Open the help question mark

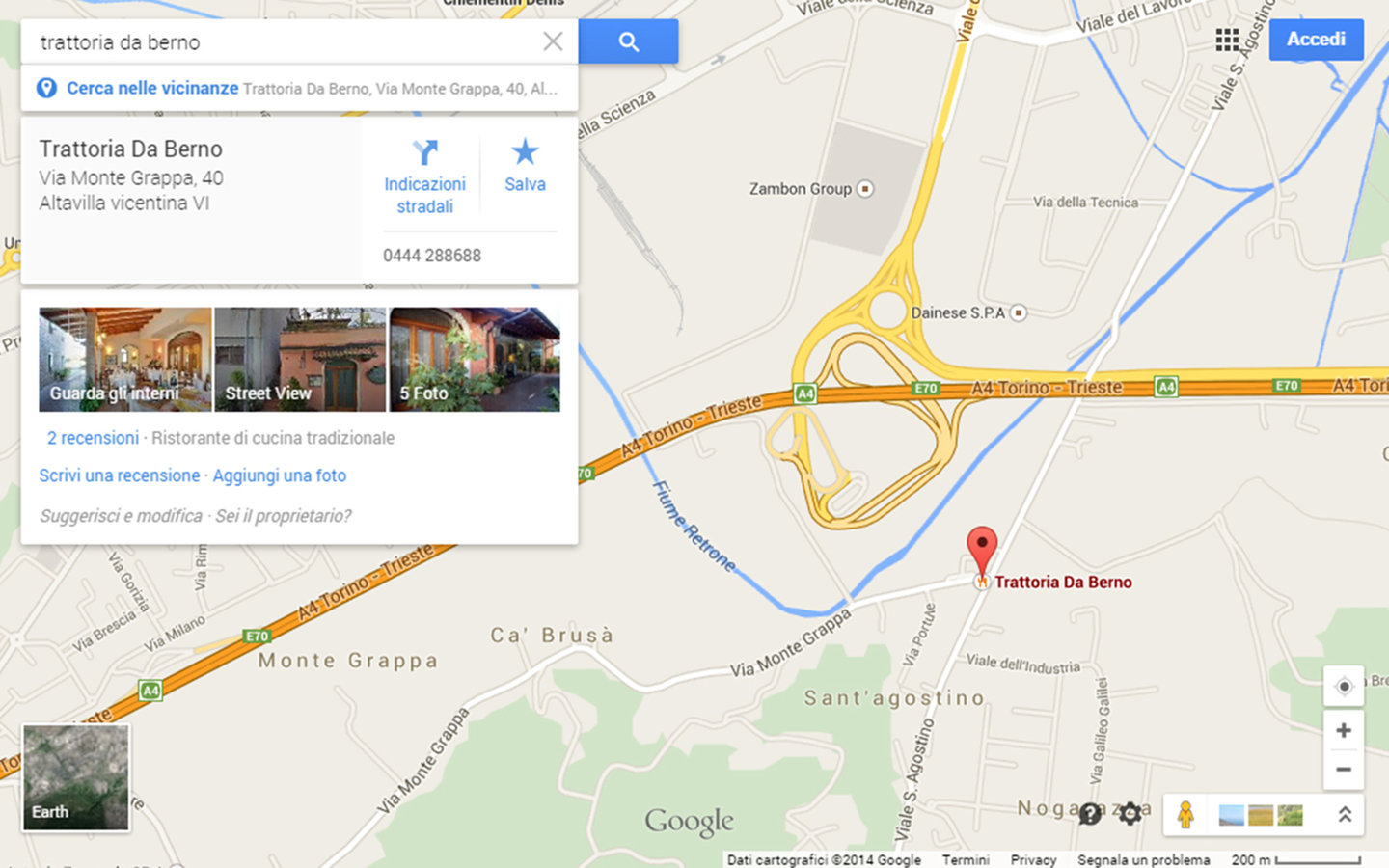click(1090, 814)
